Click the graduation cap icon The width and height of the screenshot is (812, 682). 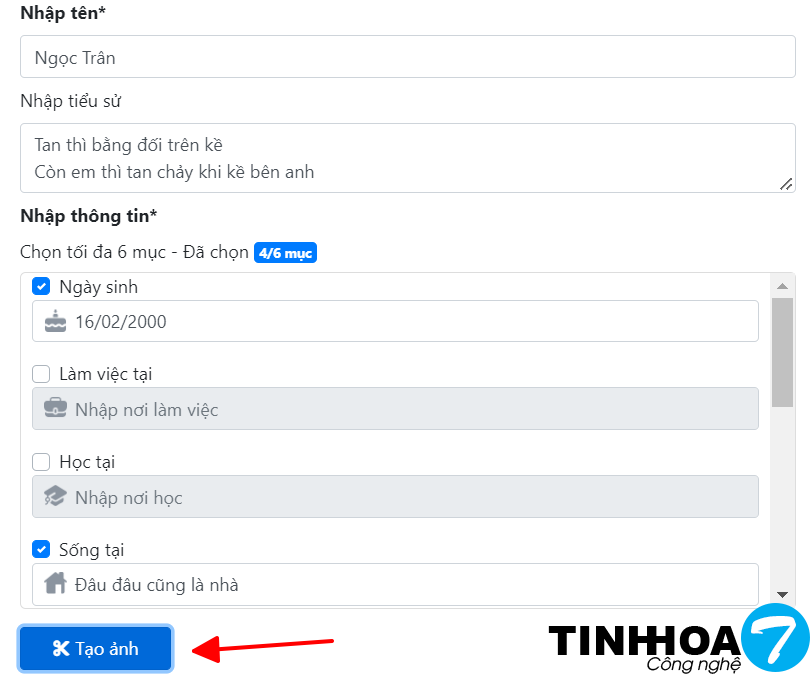pos(55,496)
